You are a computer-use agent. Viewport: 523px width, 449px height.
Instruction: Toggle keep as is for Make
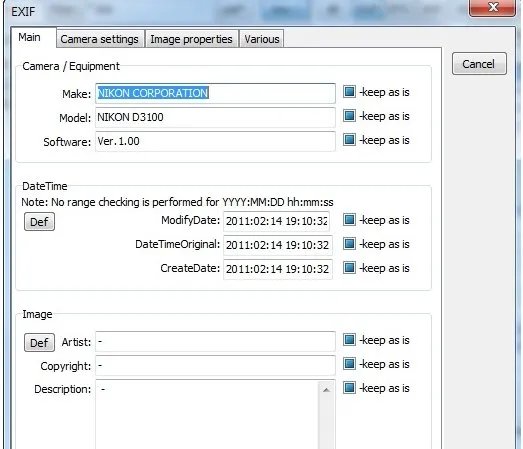349,91
